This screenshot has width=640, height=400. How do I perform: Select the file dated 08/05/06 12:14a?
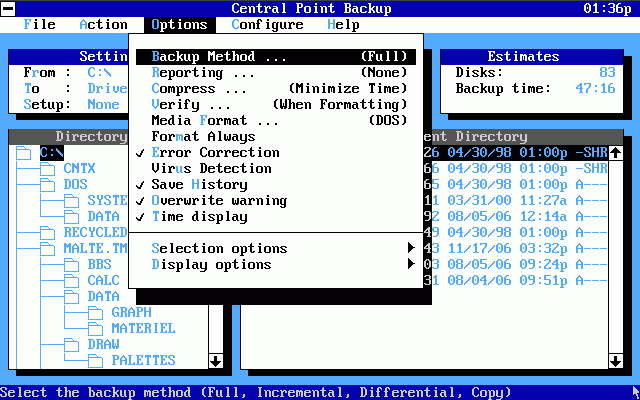pyautogui.click(x=516, y=217)
